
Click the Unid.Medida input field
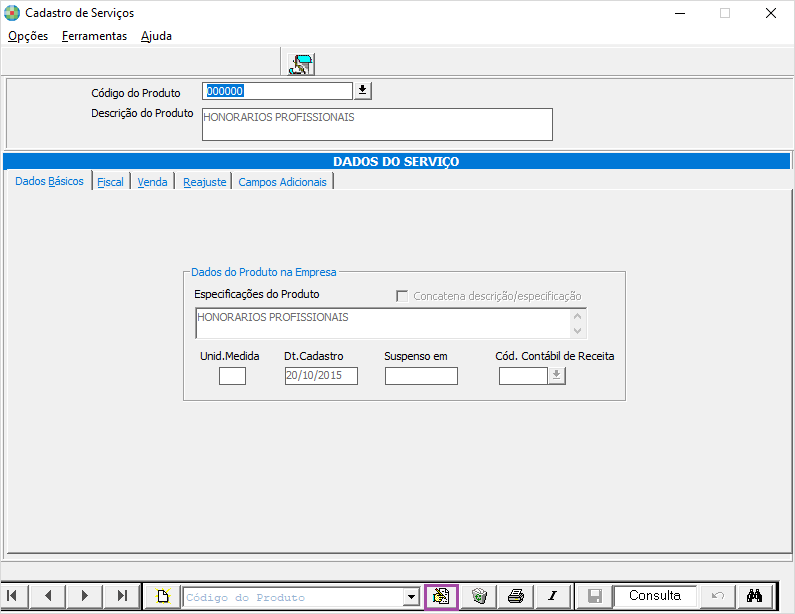(232, 376)
